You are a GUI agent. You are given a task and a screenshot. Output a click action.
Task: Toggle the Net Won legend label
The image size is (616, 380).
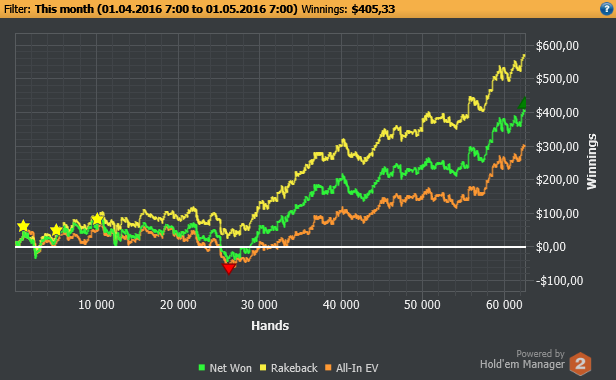tap(230, 368)
